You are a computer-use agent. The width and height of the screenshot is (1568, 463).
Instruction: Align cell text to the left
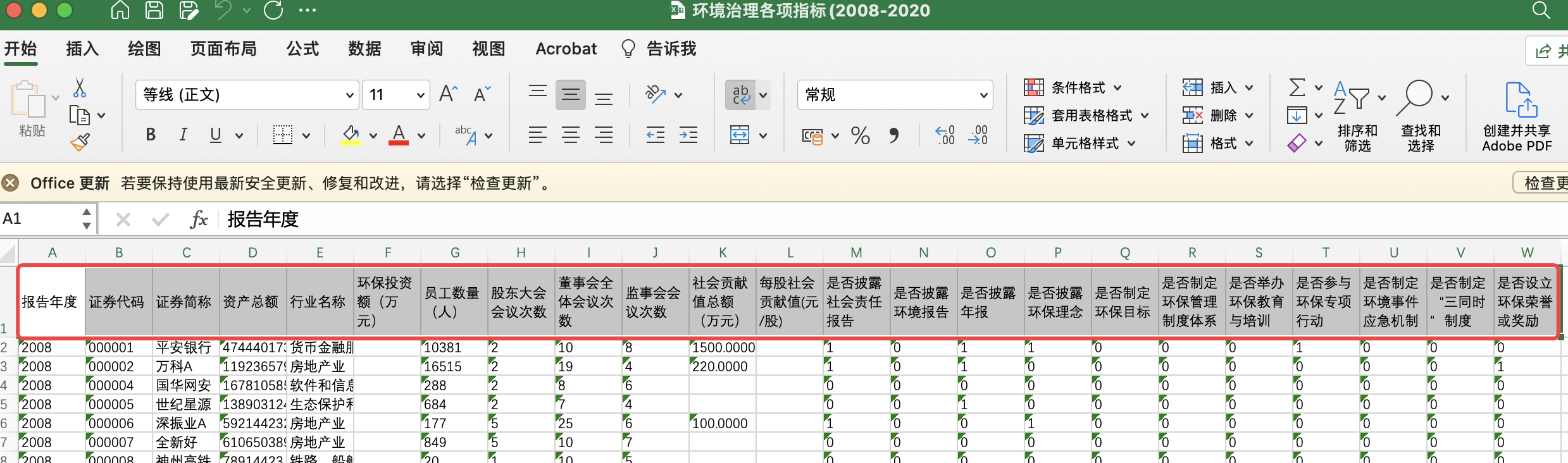(x=538, y=135)
